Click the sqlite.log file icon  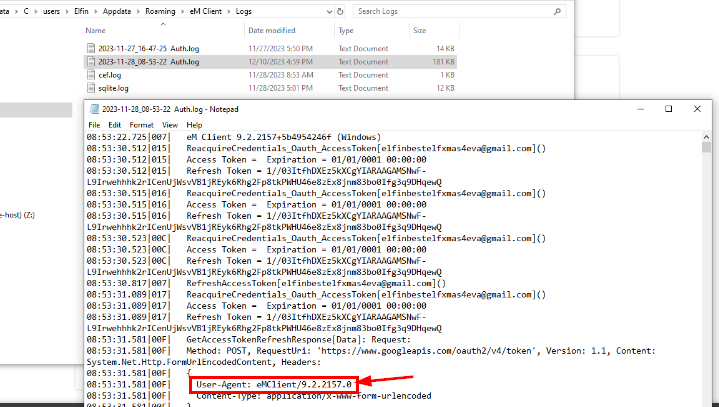pyautogui.click(x=91, y=88)
